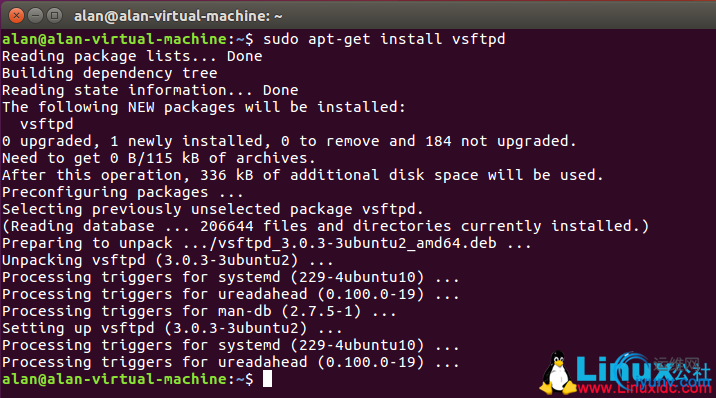716x398 pixels.
Task: Click 'Need to get 0 B/115 kB of archives.'
Action: point(158,158)
